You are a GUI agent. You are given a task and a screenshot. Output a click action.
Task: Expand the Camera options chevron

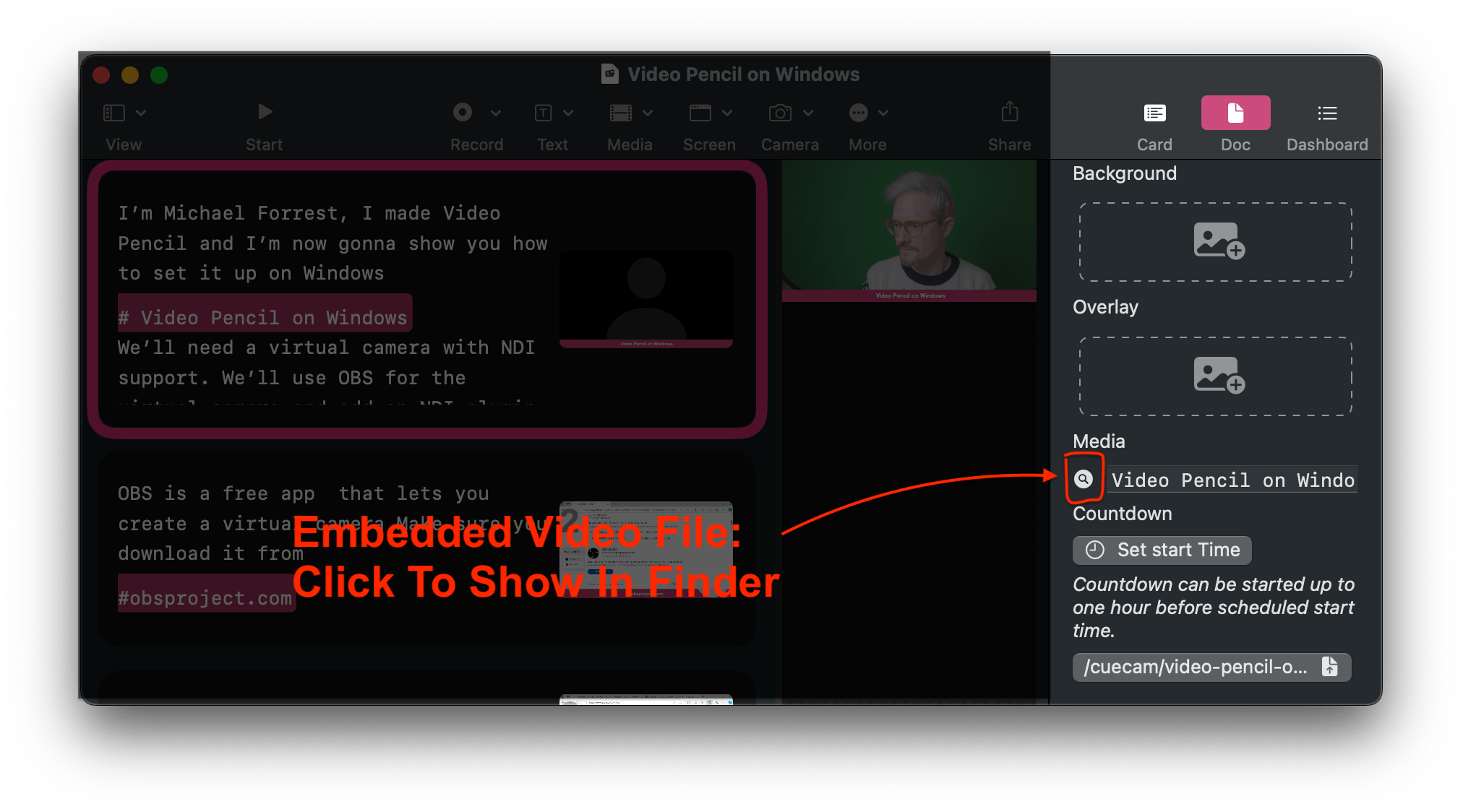(x=808, y=113)
